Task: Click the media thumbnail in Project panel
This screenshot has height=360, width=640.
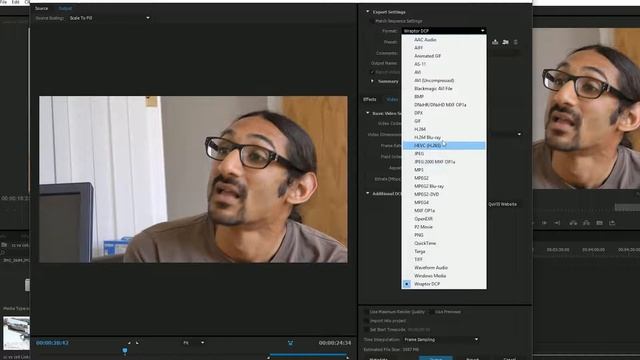Action: point(16,333)
